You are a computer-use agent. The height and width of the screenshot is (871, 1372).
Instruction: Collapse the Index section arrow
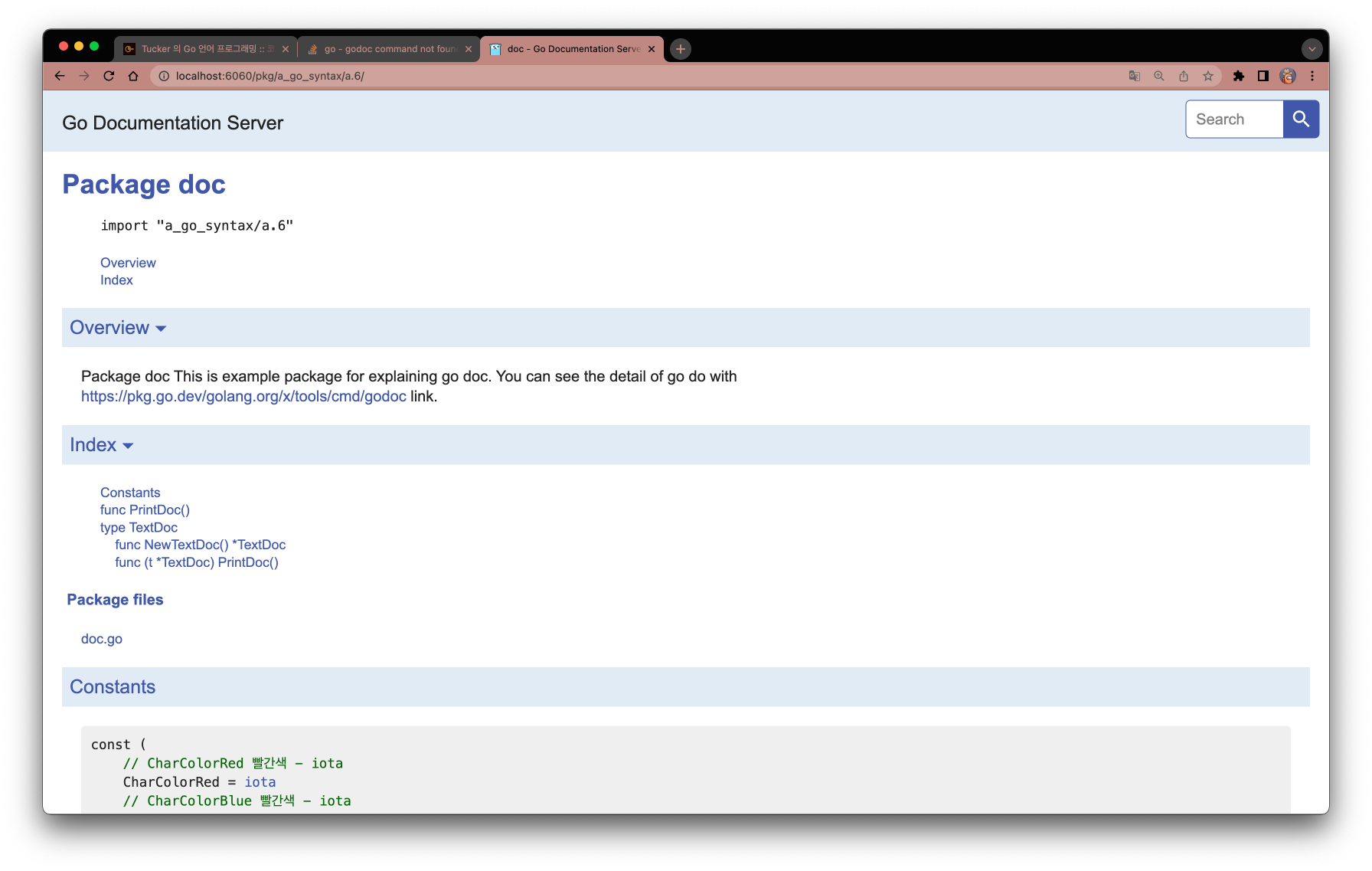(128, 446)
